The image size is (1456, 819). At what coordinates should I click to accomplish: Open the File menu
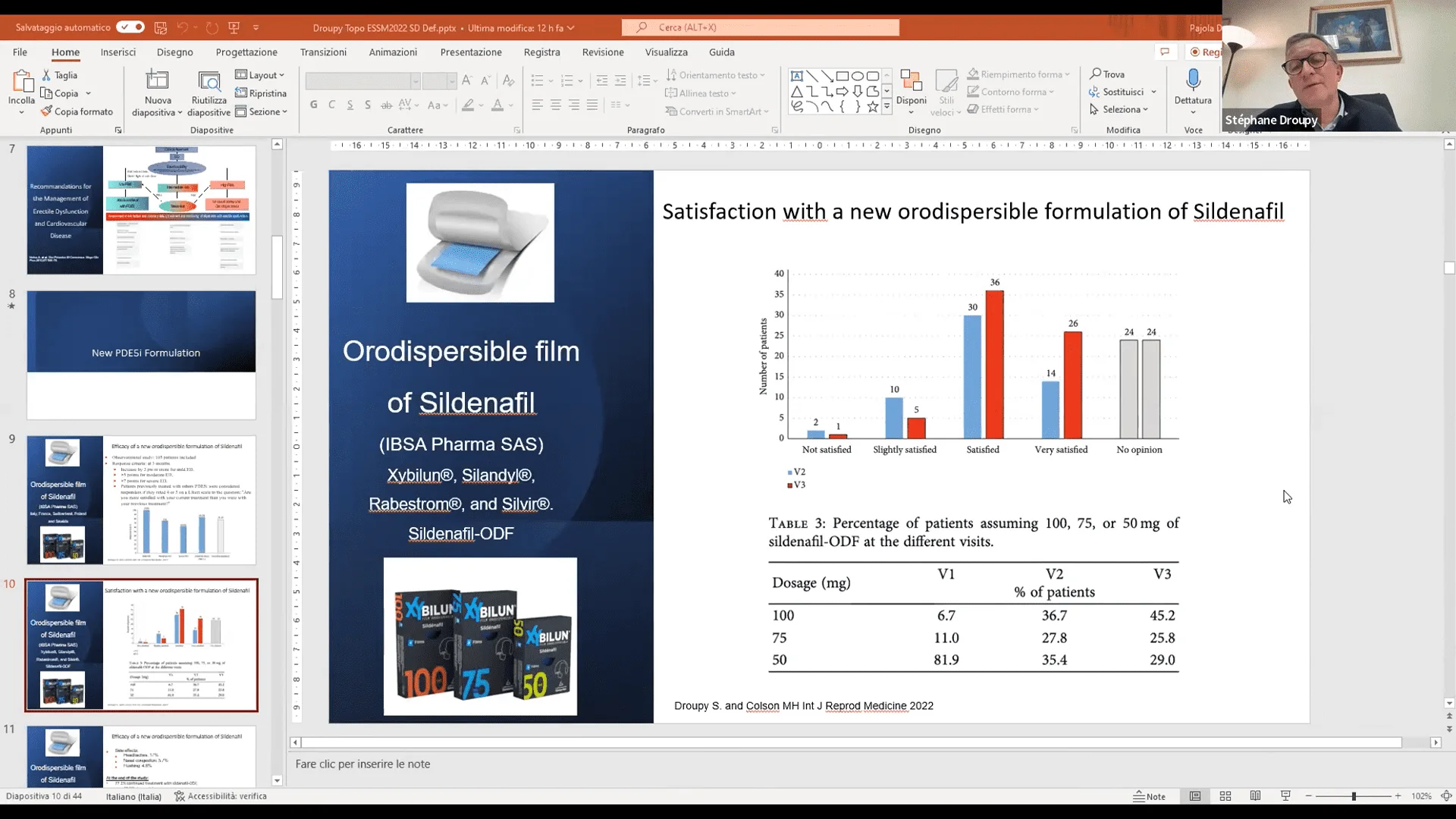[x=20, y=52]
